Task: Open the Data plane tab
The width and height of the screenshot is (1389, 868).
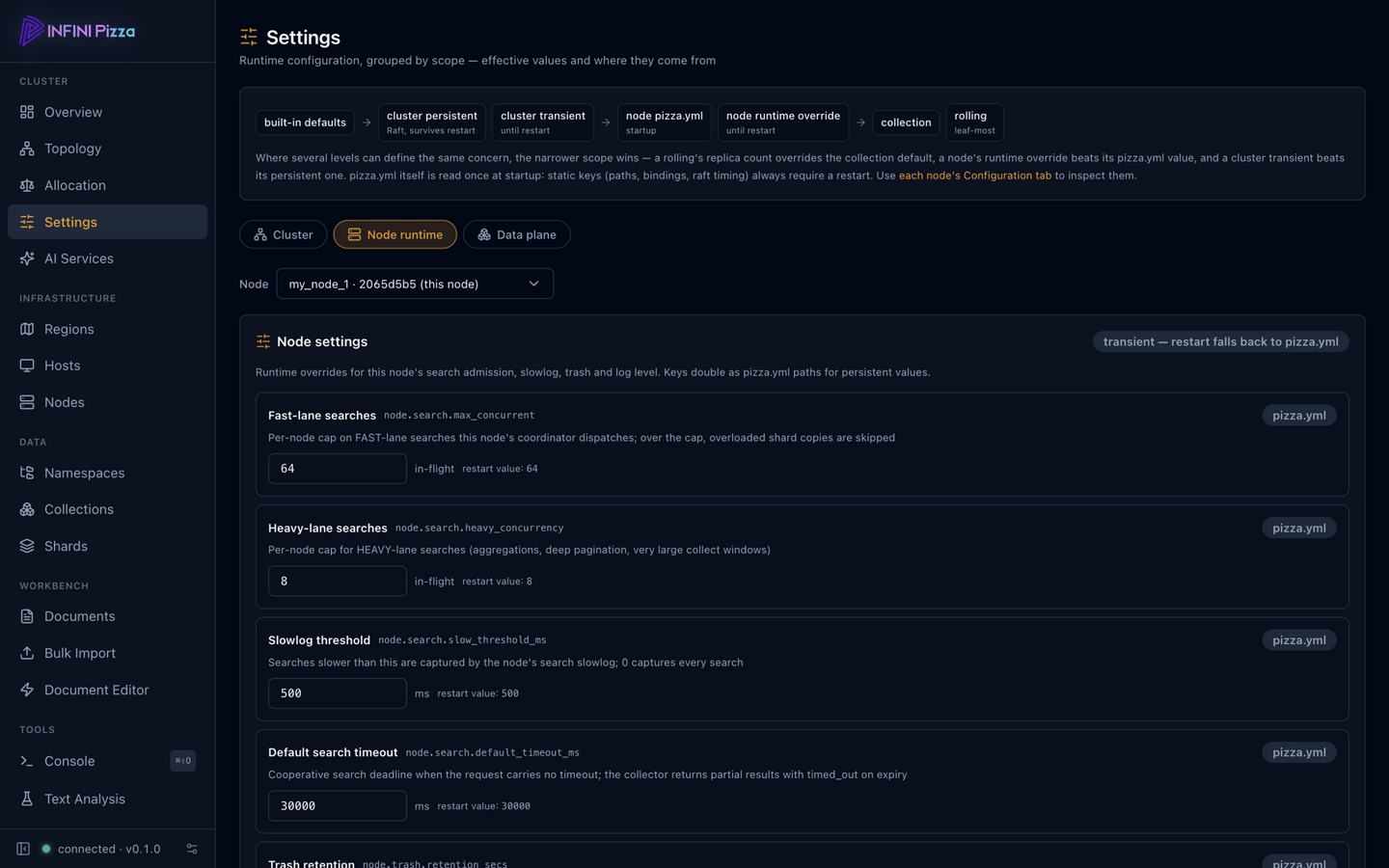Action: click(x=517, y=234)
